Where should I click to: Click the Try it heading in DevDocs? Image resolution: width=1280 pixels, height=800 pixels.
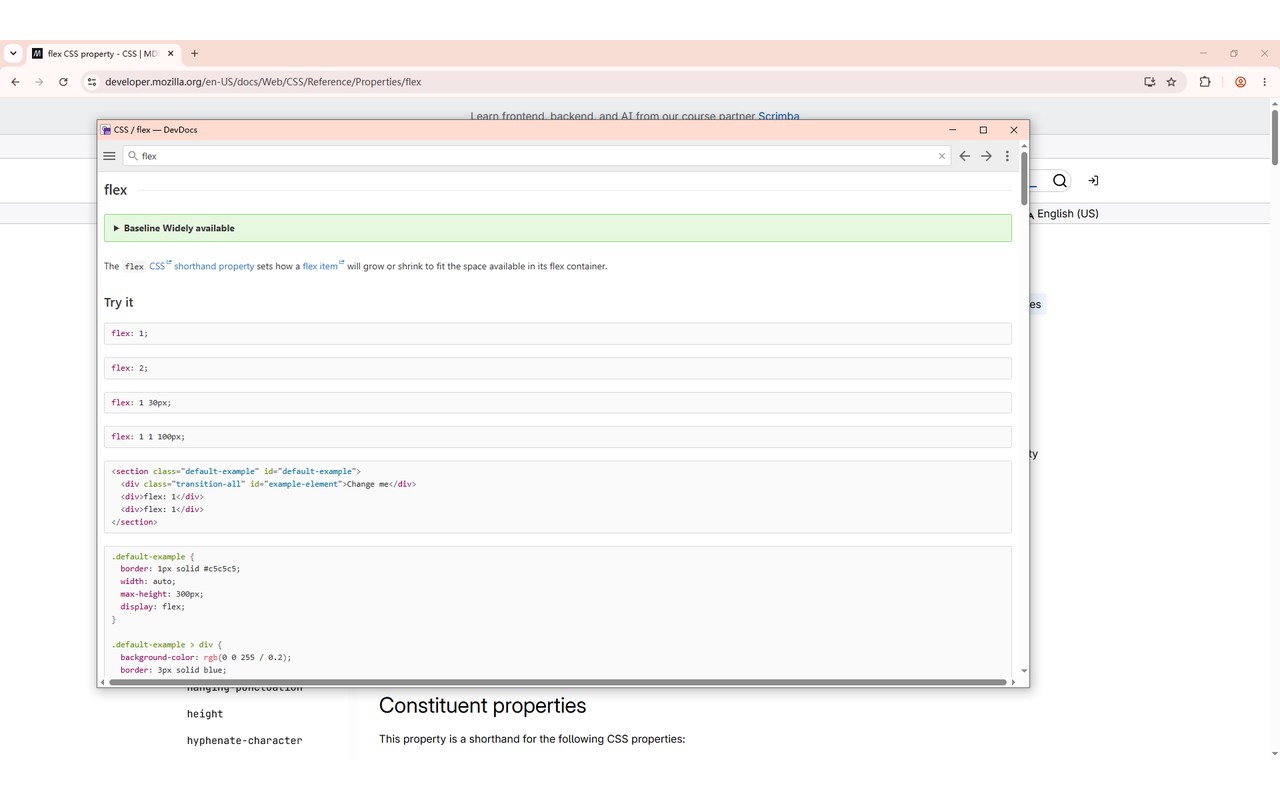point(118,303)
